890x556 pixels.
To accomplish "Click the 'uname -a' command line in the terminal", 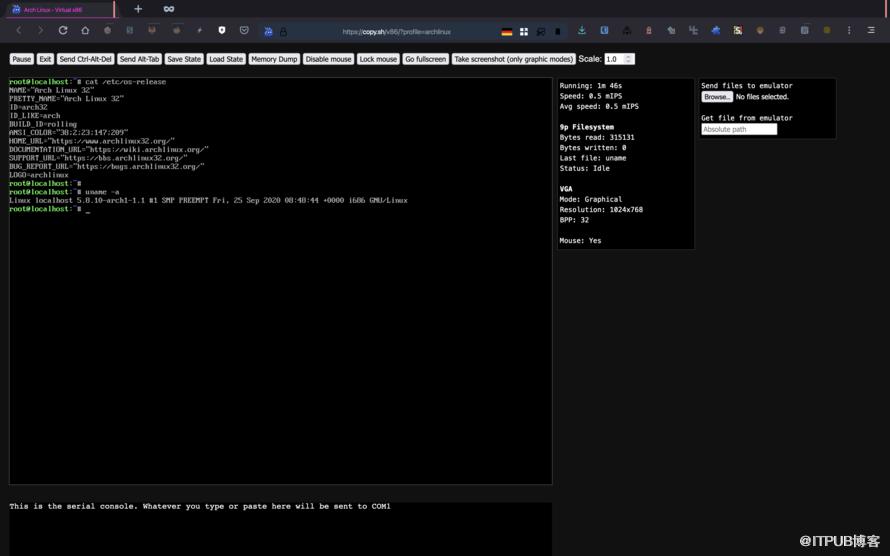I will tap(64, 192).
